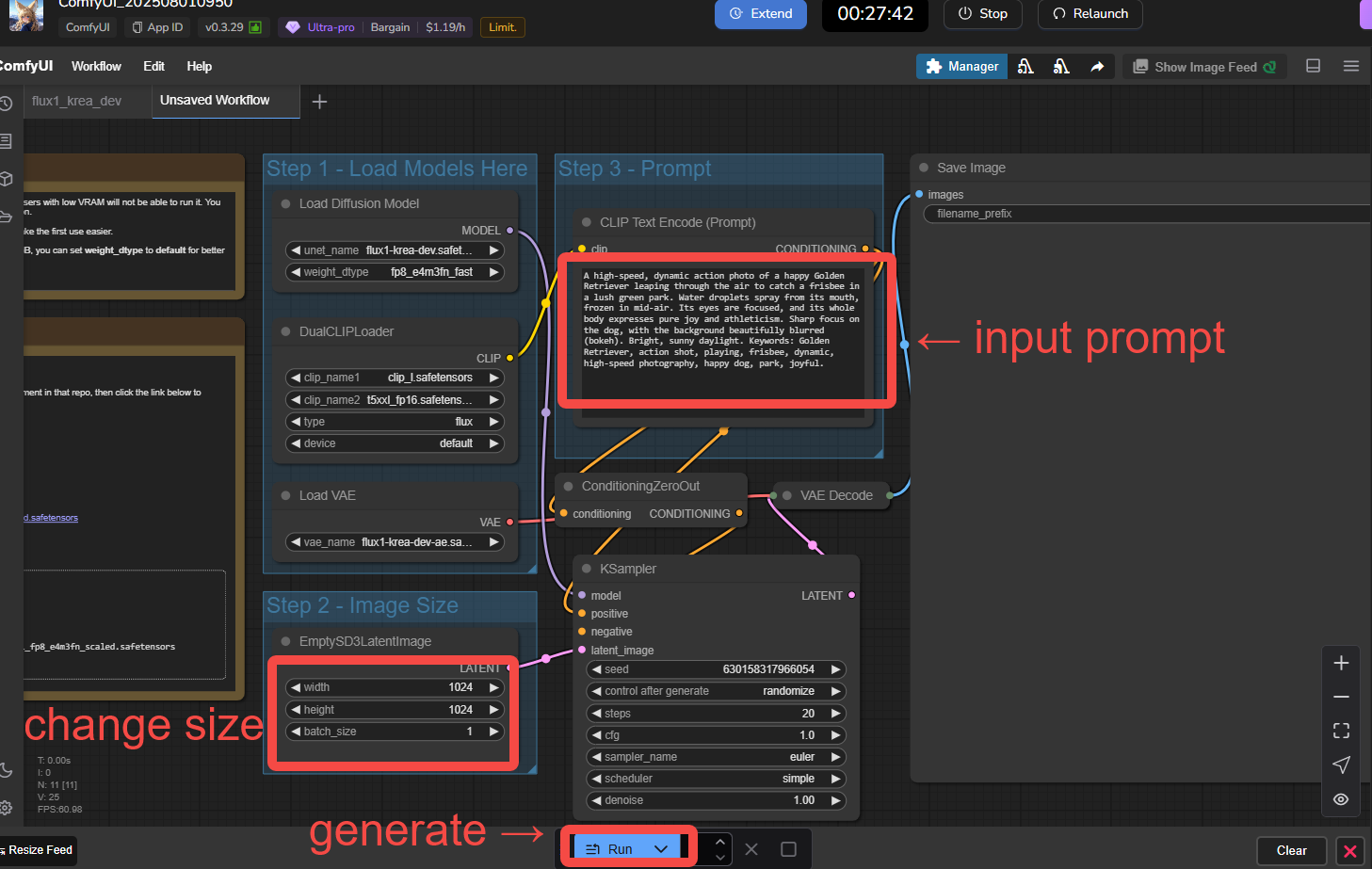Click the clear queue square icon
Screen dimensions: 1372x869
point(788,849)
